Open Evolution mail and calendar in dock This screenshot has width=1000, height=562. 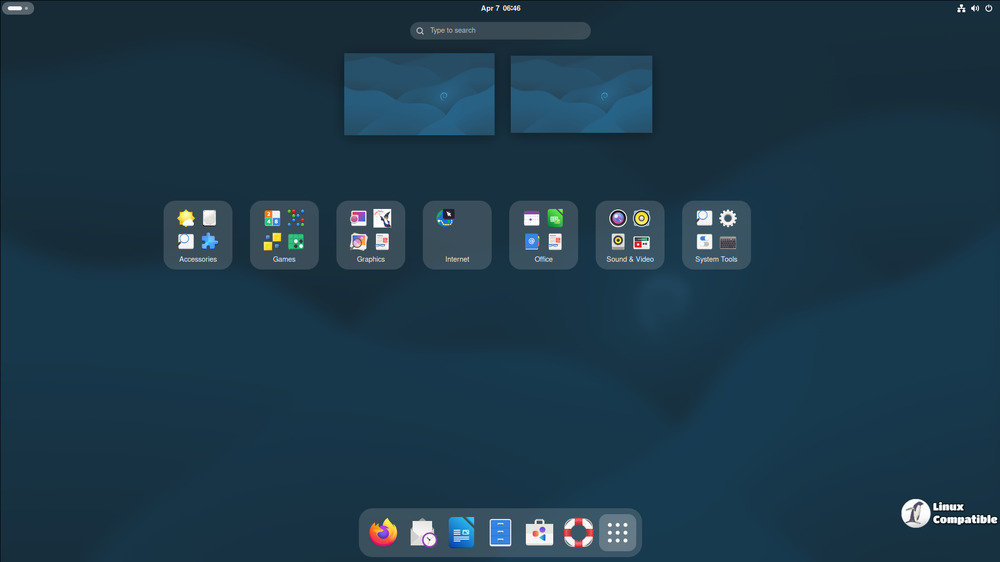pyautogui.click(x=423, y=533)
